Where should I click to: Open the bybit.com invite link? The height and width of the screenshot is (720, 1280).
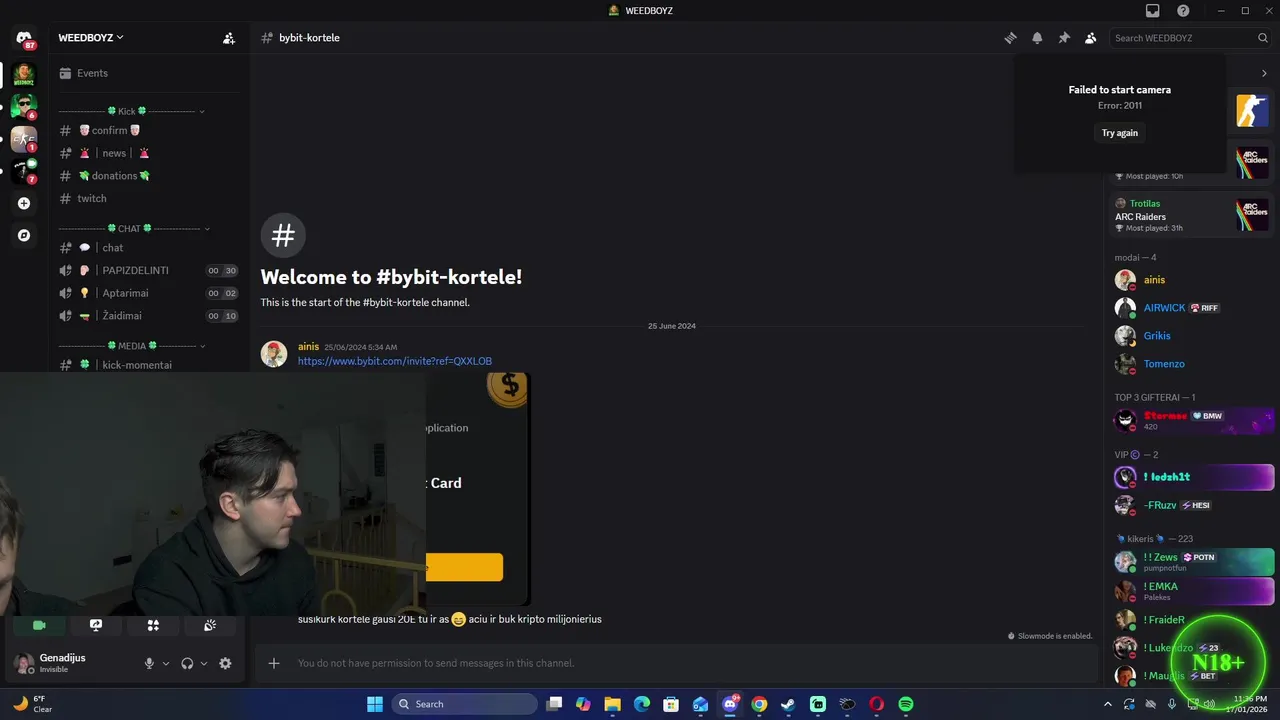395,361
